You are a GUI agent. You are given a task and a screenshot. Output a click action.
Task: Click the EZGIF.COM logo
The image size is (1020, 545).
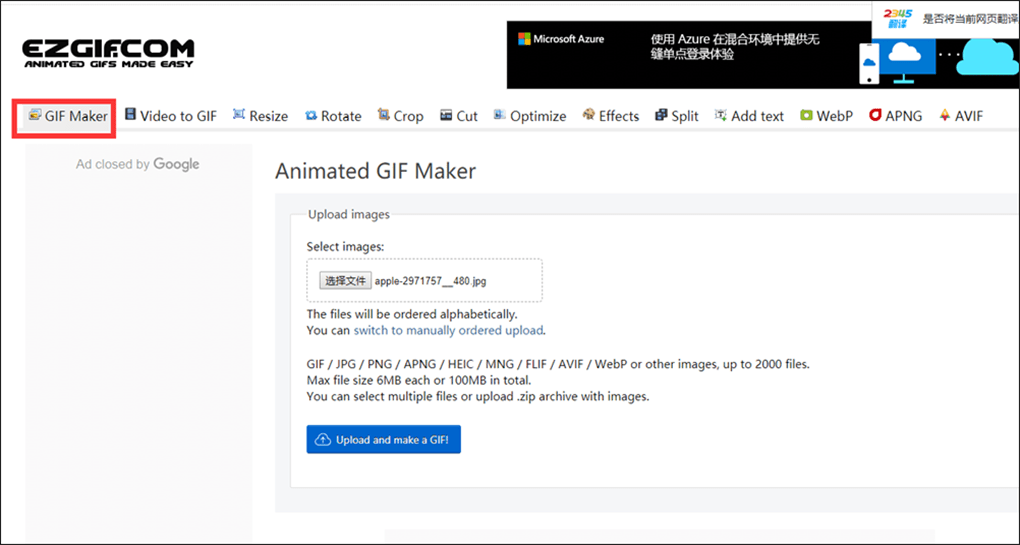108,53
